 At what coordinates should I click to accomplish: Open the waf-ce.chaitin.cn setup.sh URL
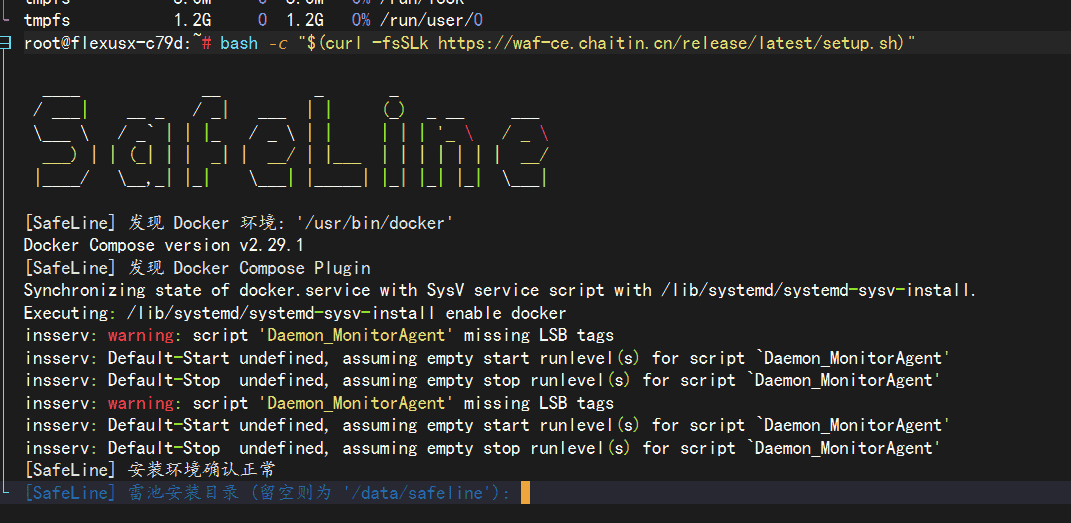670,43
